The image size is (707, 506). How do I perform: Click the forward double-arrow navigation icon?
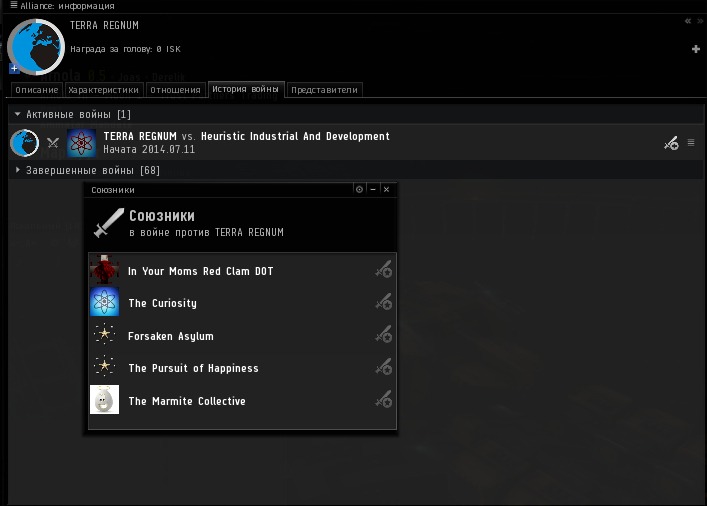[700, 21]
